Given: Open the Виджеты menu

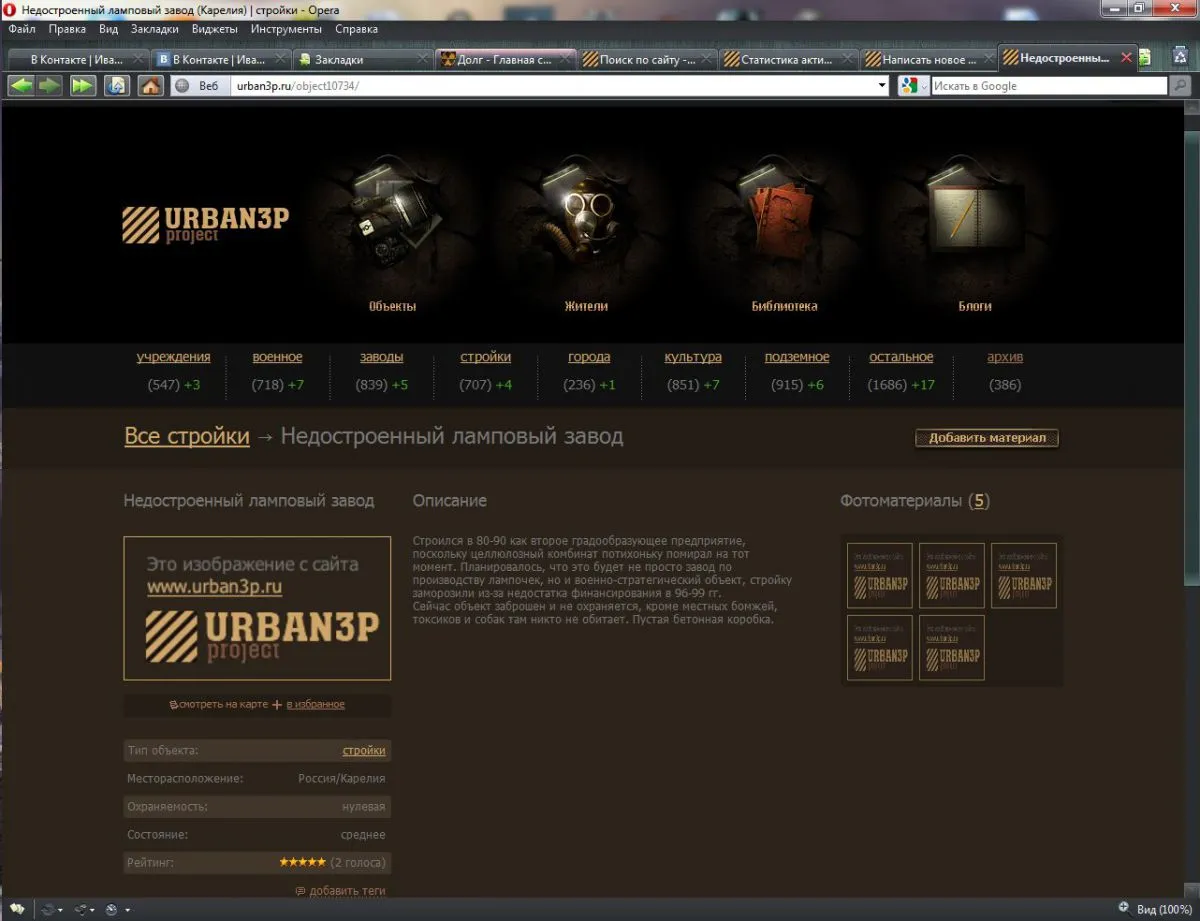Looking at the screenshot, I should click(x=214, y=29).
